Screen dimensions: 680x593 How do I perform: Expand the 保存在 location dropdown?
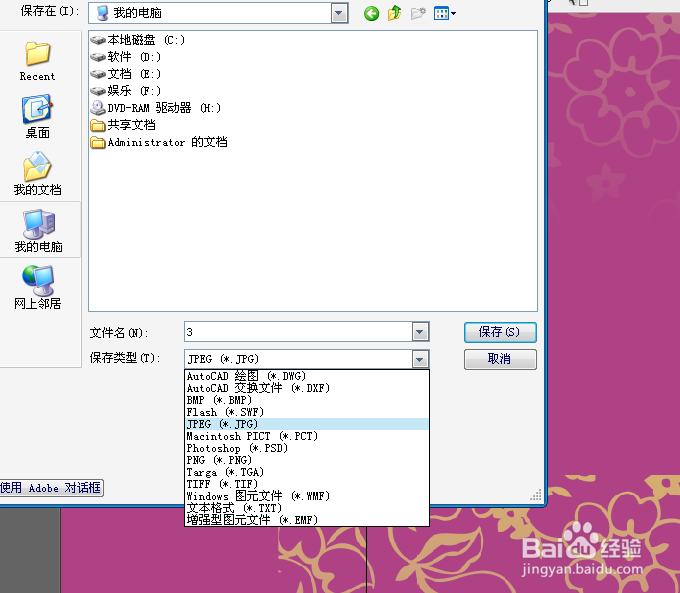click(x=339, y=13)
